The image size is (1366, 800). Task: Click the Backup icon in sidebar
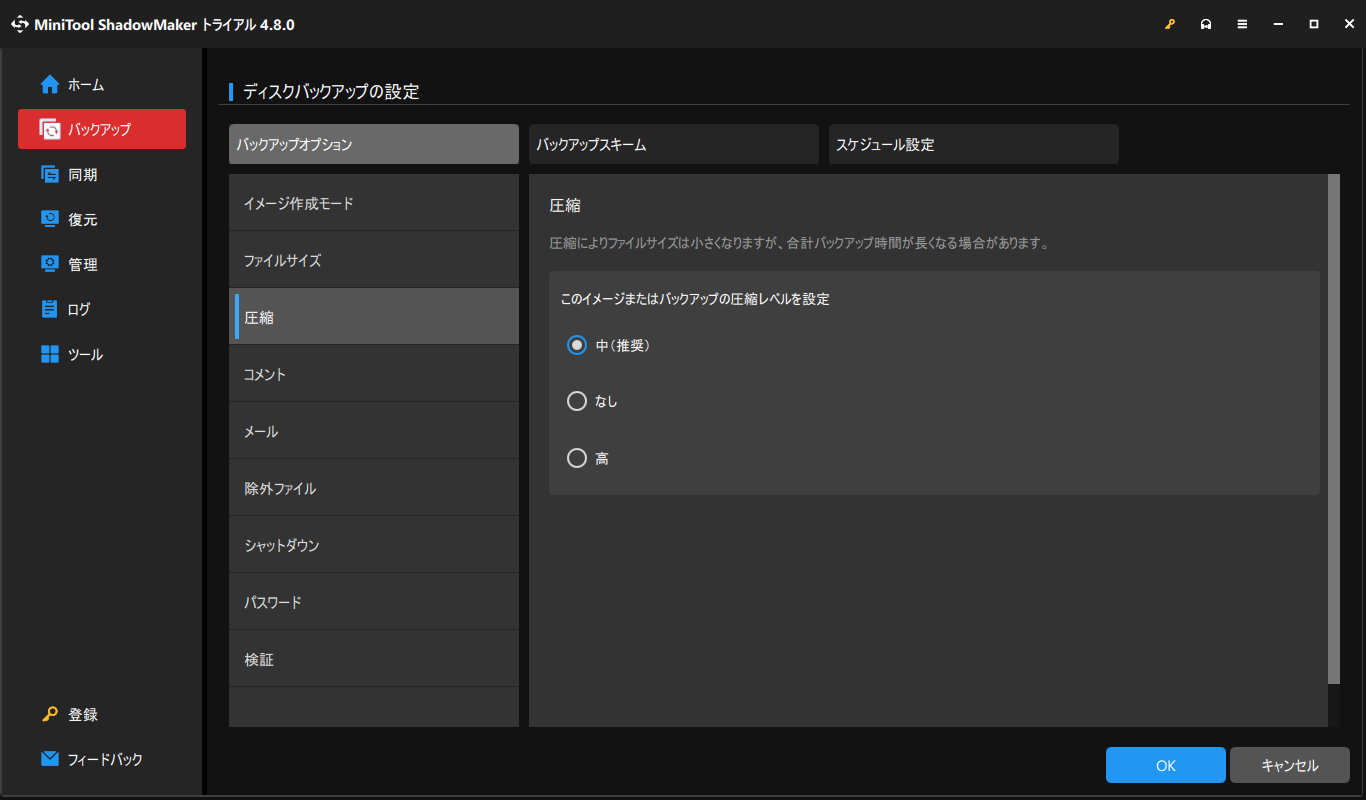[x=50, y=129]
